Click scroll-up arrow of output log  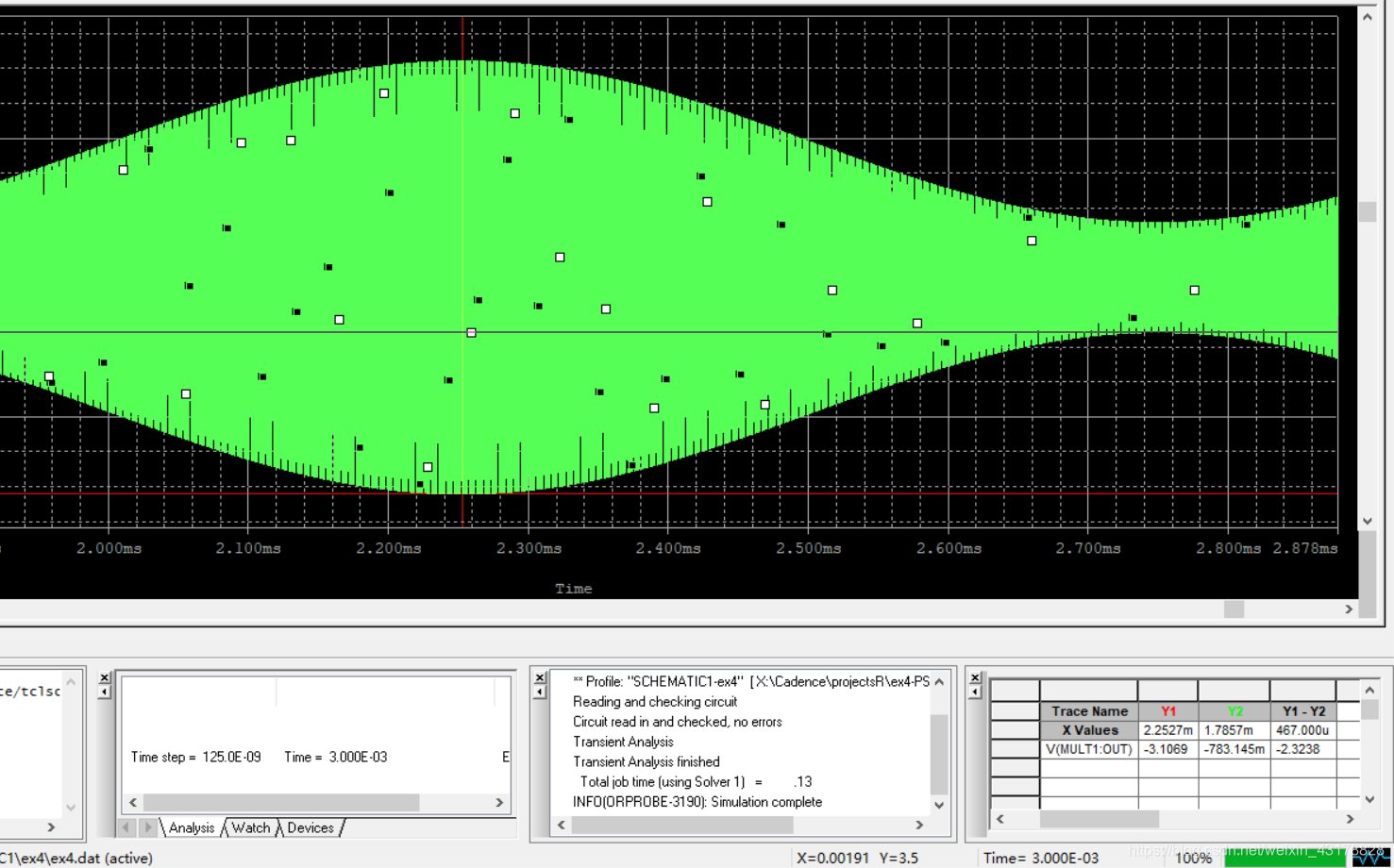click(x=939, y=681)
